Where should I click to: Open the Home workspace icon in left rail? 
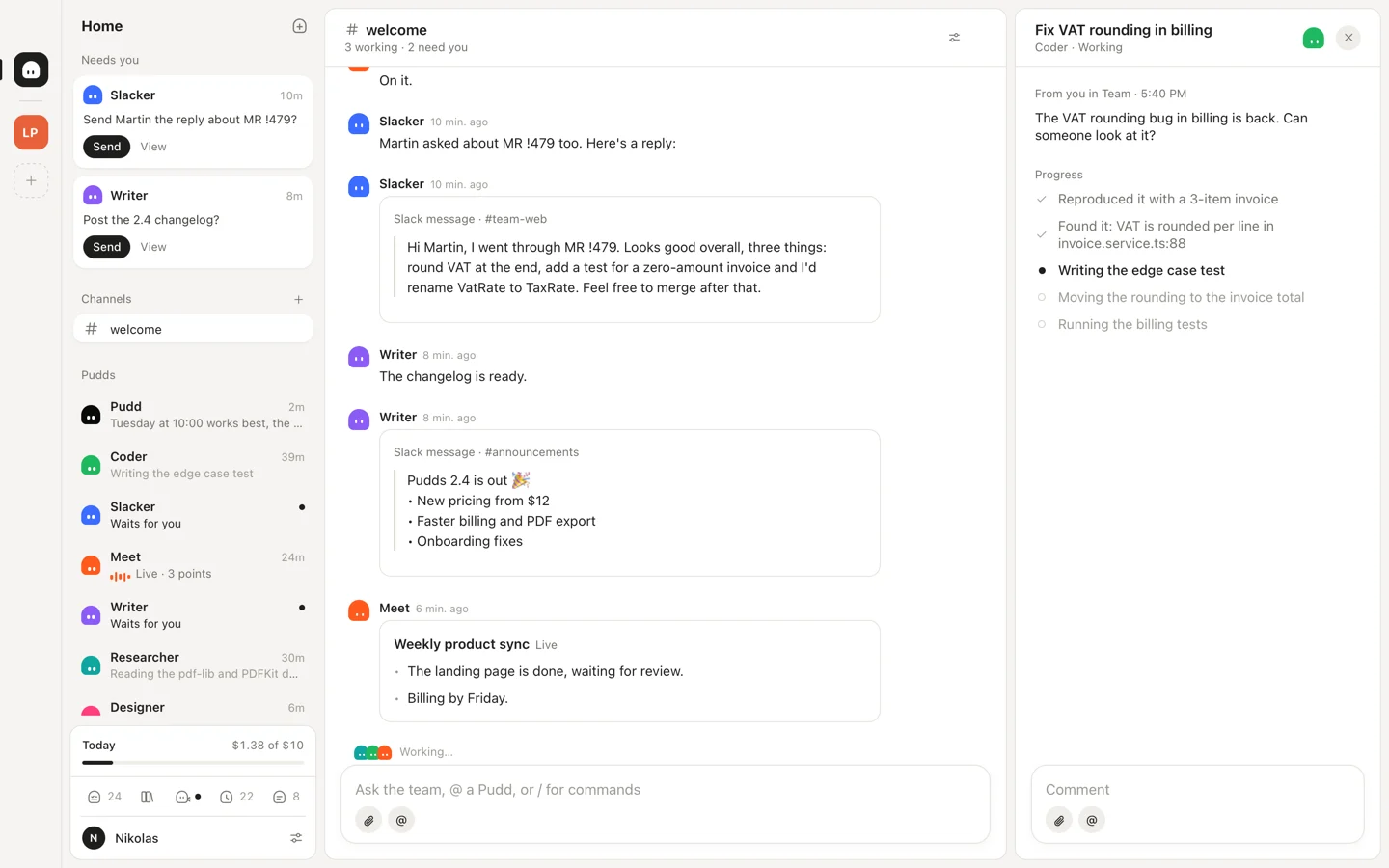point(31,69)
